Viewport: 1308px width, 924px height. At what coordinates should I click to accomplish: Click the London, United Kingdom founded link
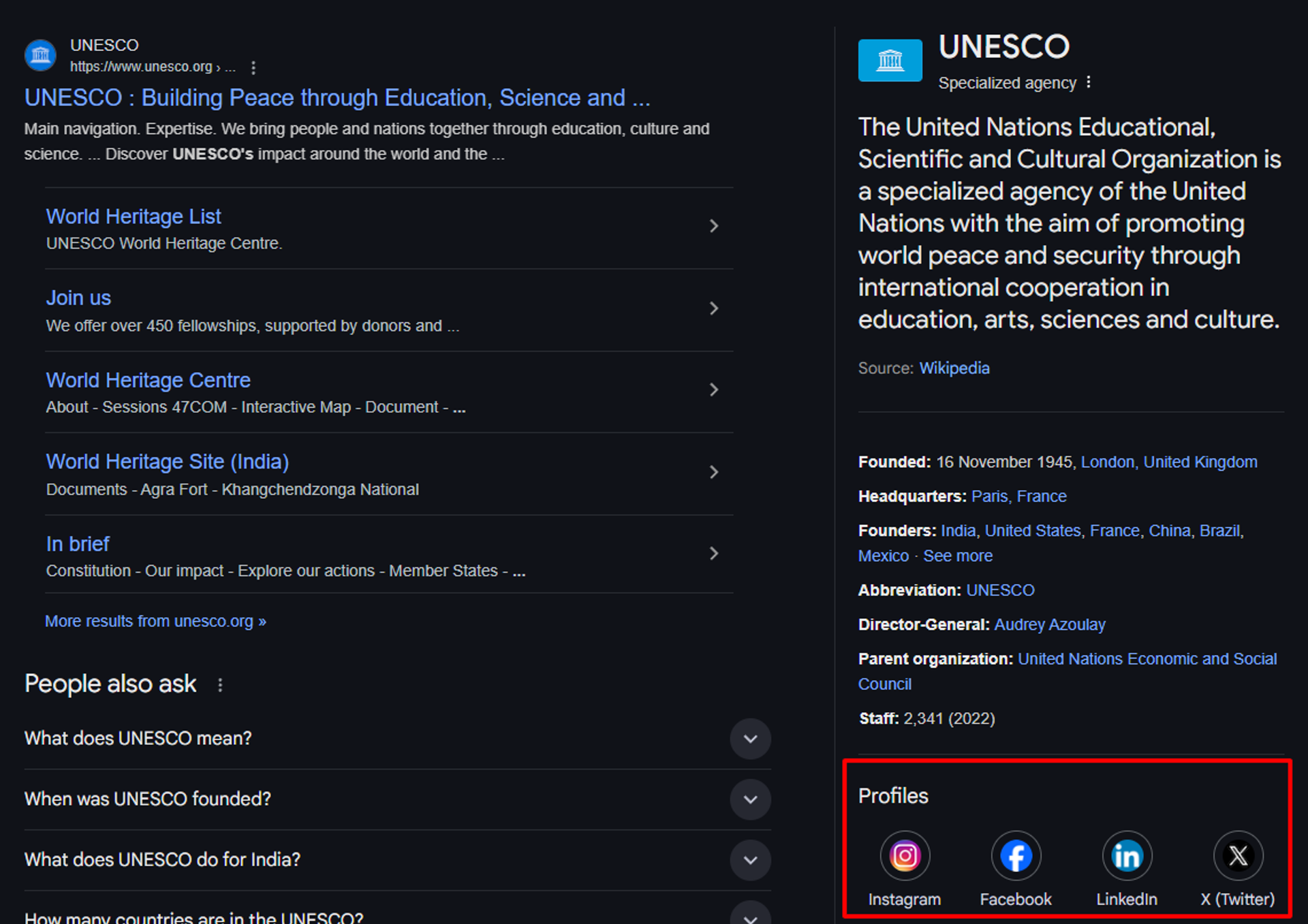[1169, 462]
